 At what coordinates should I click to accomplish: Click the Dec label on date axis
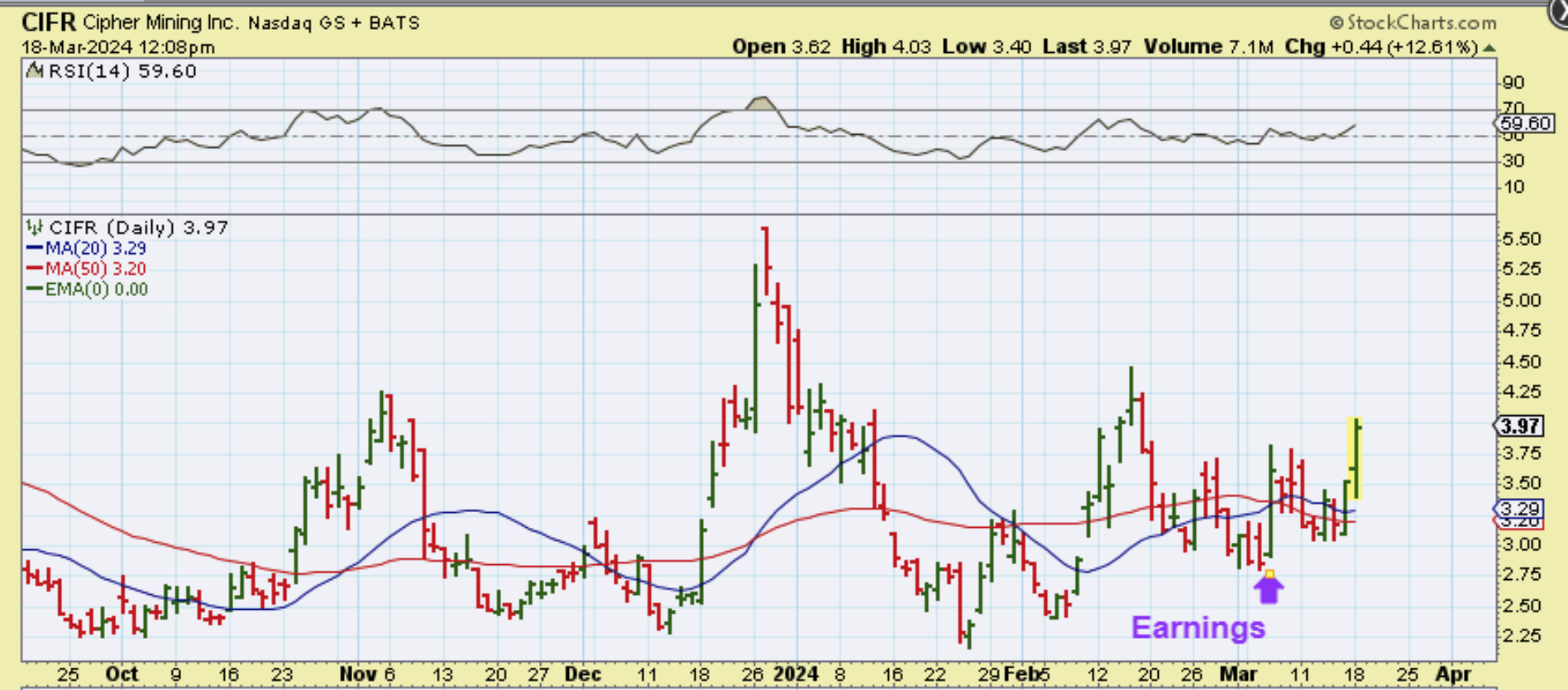coord(582,674)
